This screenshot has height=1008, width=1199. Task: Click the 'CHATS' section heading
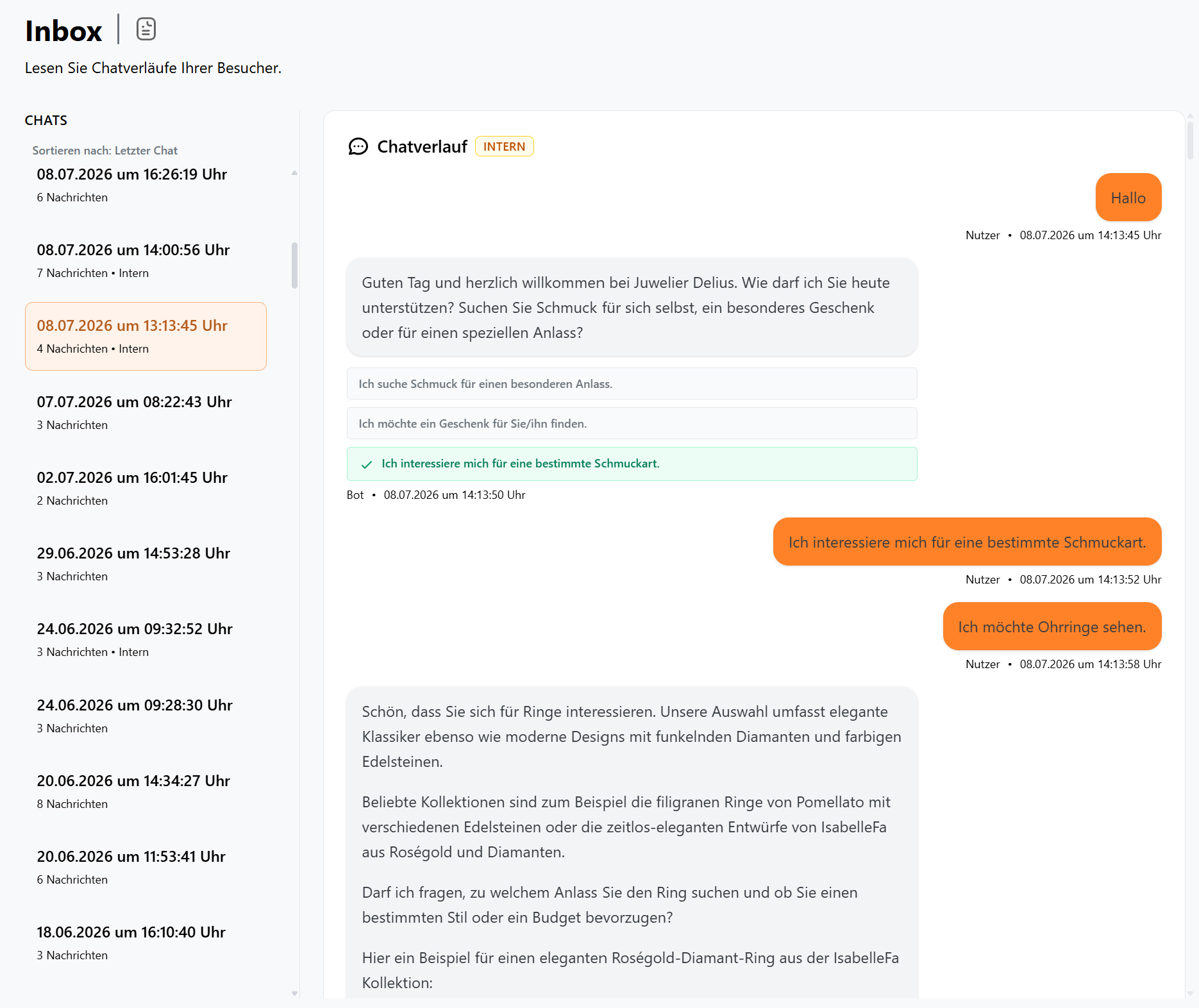point(46,121)
